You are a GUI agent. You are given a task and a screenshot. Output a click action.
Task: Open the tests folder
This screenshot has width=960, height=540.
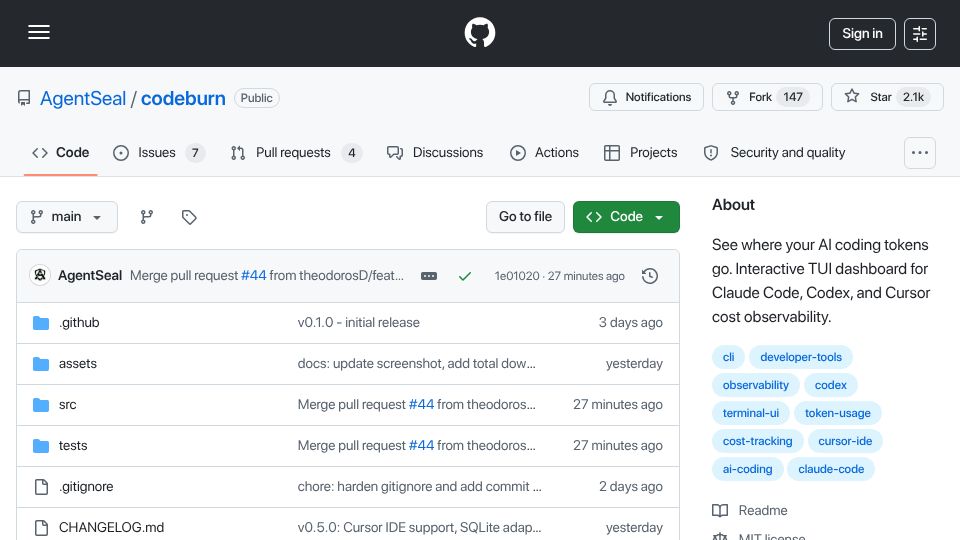coord(73,446)
